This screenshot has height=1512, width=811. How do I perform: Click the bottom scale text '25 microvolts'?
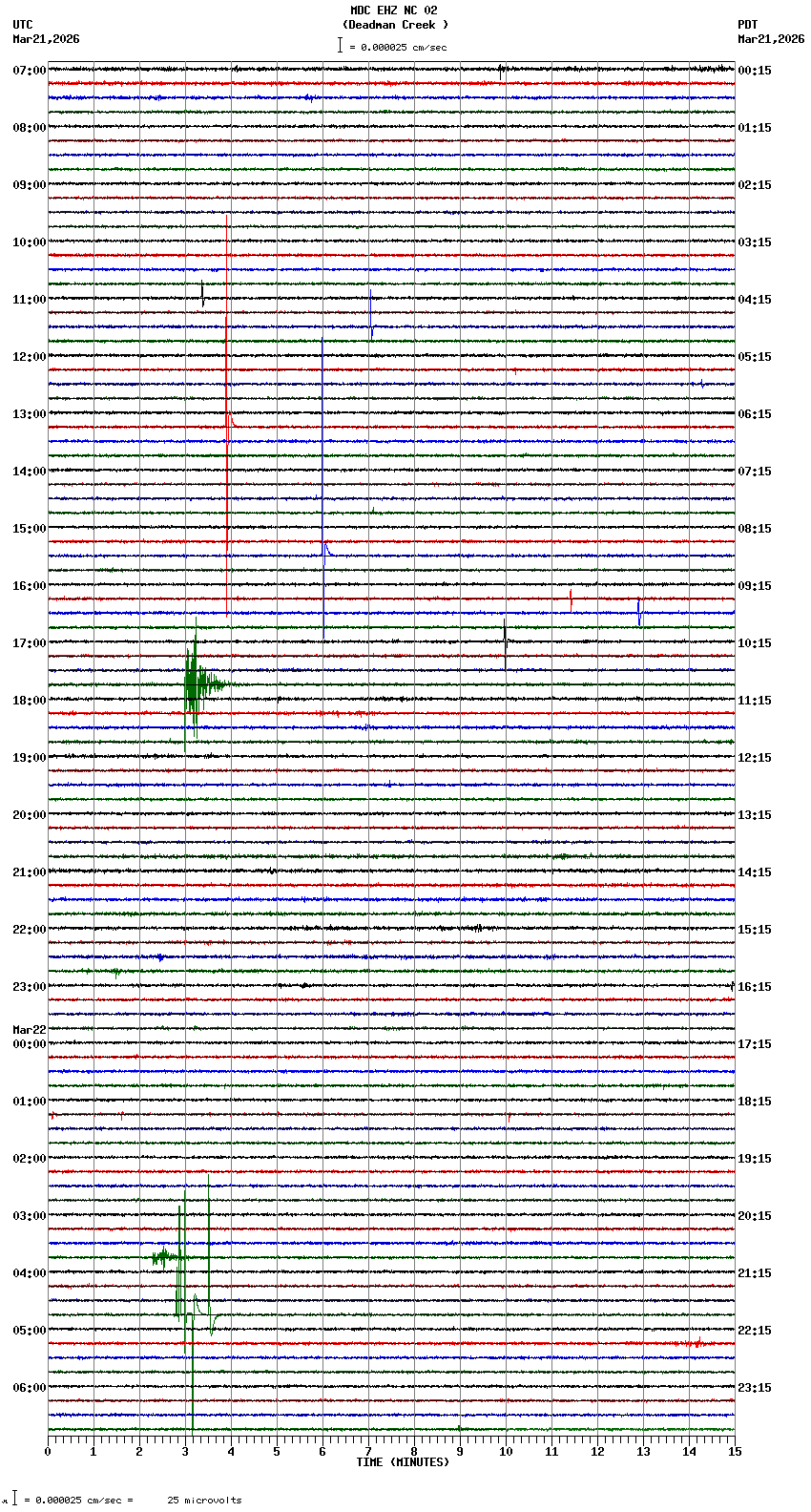pos(204,1501)
